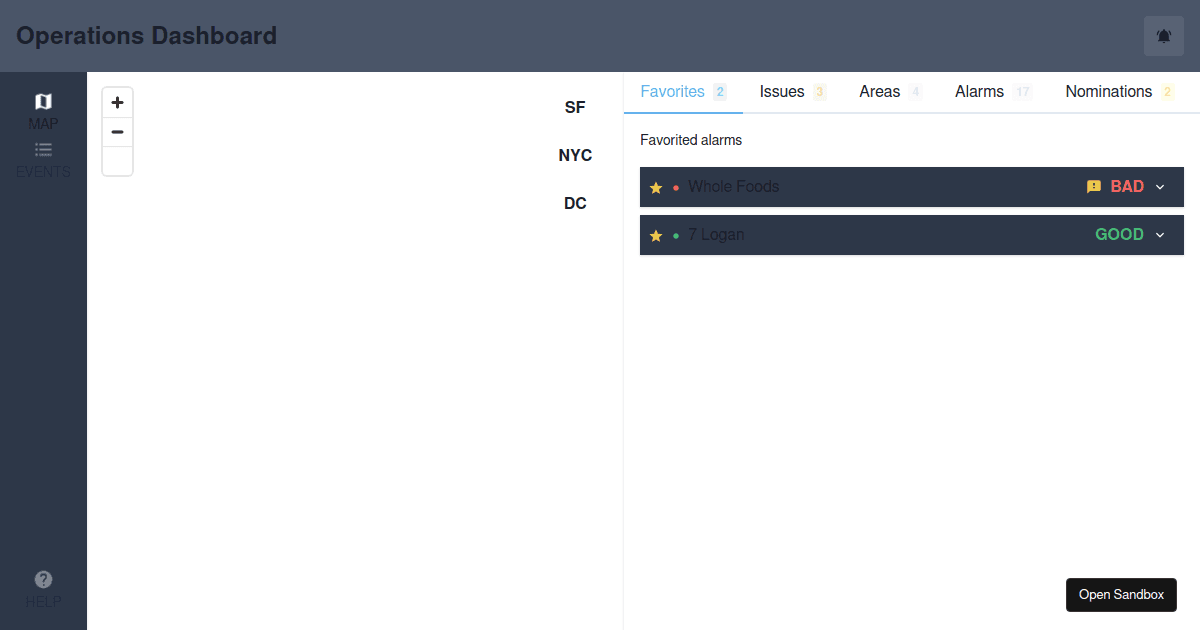Click the Open Sandbox button
The image size is (1200, 630).
[1121, 594]
